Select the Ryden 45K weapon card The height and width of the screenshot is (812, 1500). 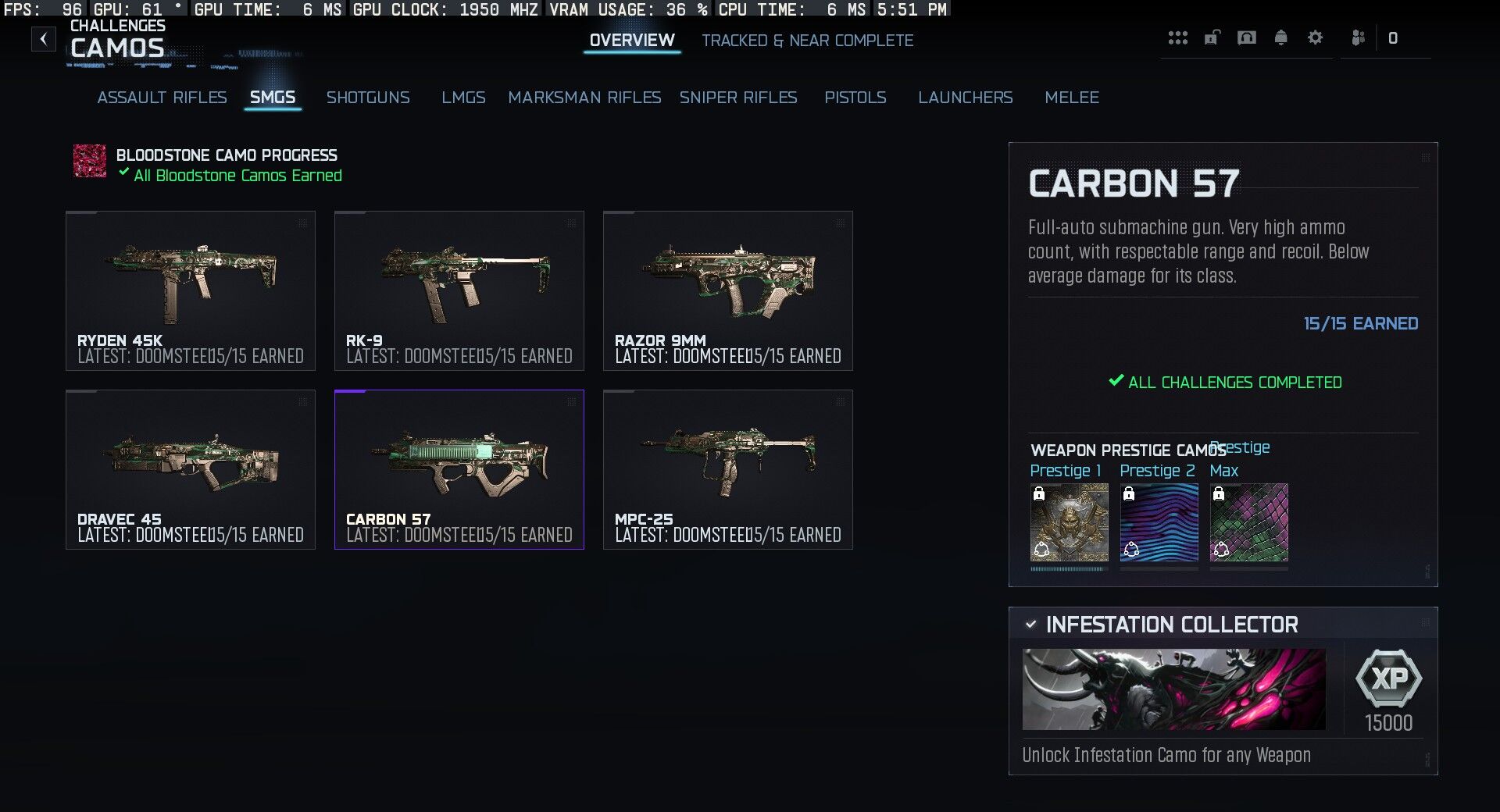pos(191,290)
